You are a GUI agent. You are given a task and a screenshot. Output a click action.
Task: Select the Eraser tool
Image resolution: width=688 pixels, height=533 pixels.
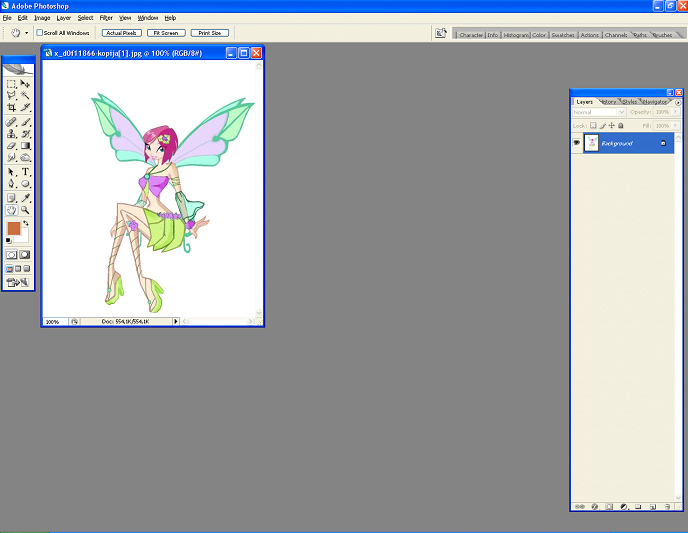[x=11, y=146]
